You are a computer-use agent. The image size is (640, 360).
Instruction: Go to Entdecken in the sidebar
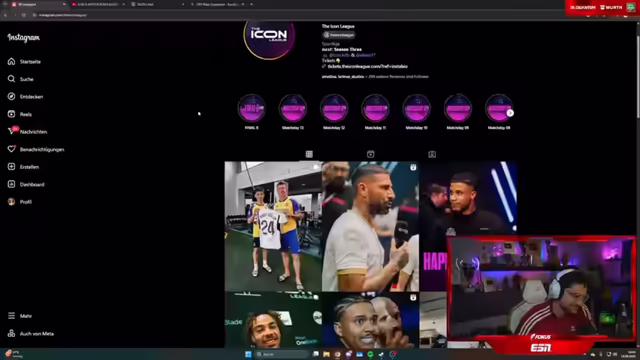coord(25,97)
